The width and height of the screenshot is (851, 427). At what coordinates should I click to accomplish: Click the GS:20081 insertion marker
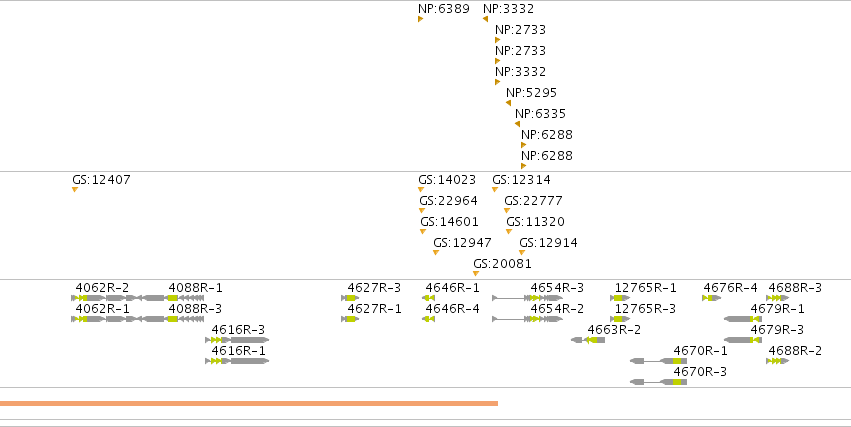coord(476,273)
